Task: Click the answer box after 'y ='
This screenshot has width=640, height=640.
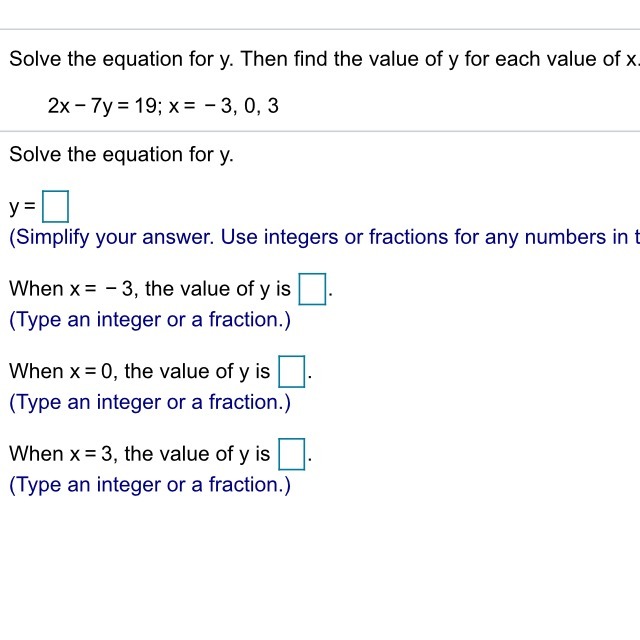Action: pos(56,207)
